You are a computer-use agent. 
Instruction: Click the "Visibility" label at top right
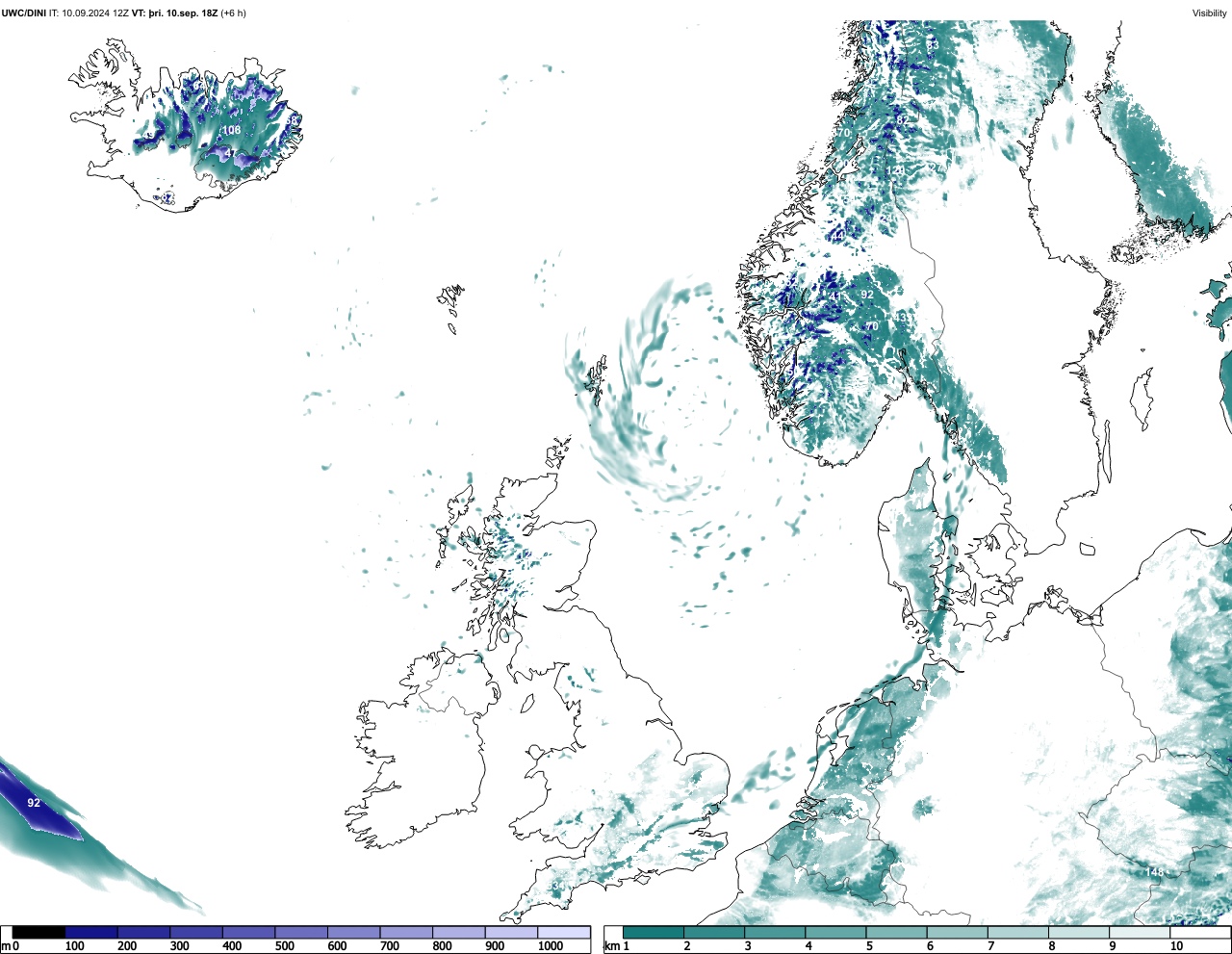(1210, 13)
